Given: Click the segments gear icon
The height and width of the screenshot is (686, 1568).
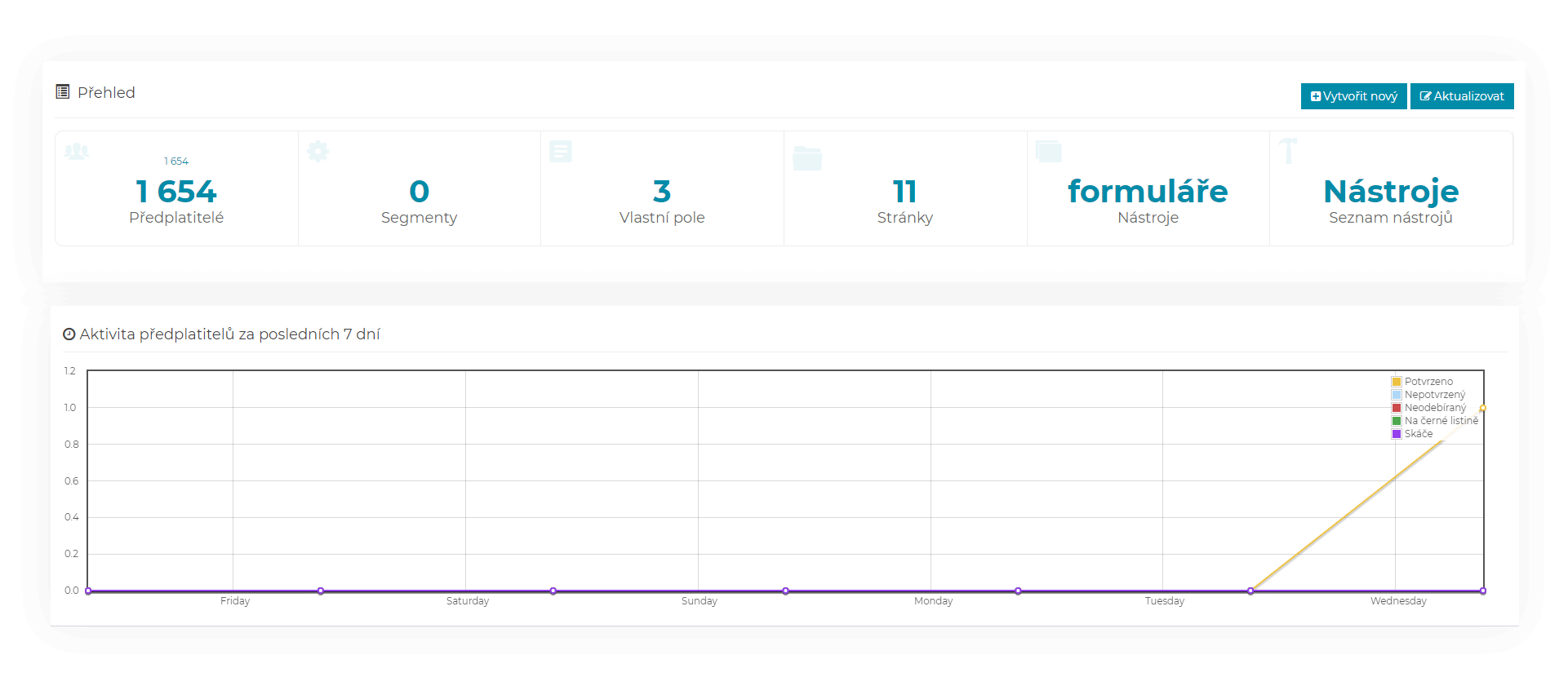Looking at the screenshot, I should click(x=318, y=151).
